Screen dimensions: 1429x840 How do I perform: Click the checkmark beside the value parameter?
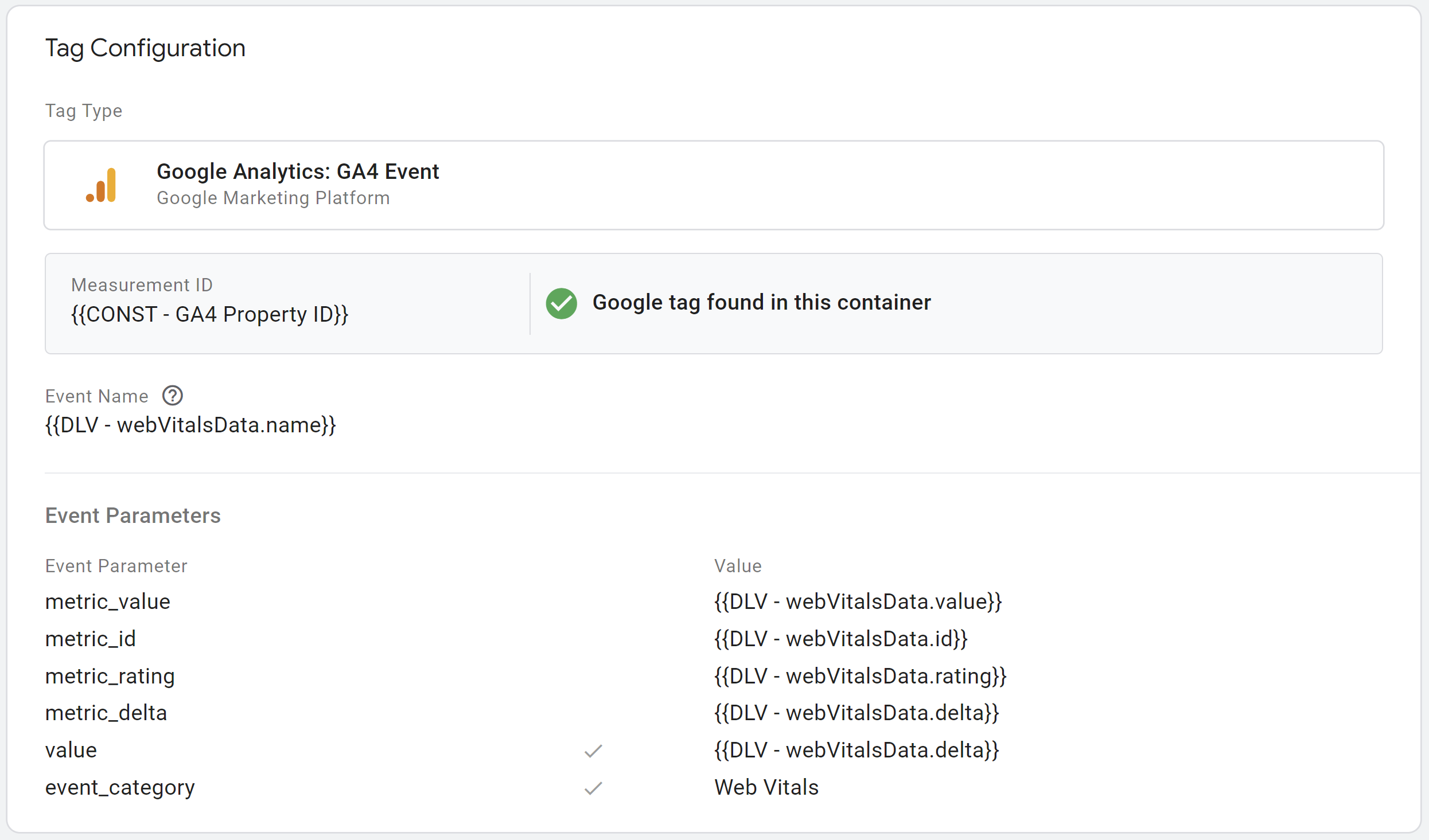(x=593, y=751)
